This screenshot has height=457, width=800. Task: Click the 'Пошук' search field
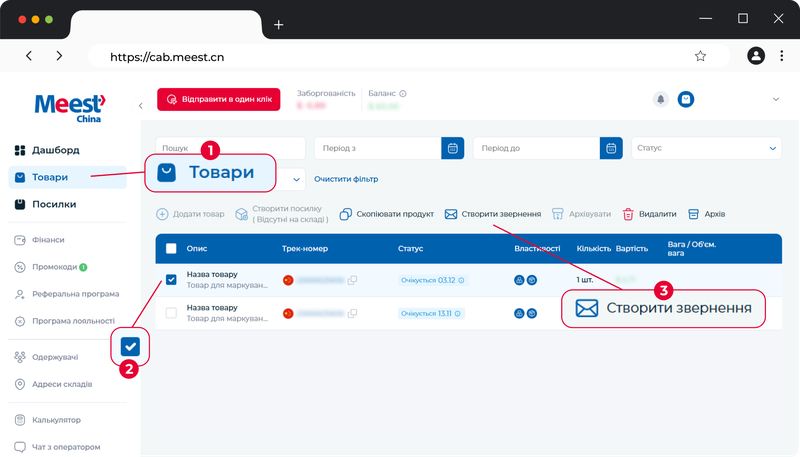click(231, 148)
